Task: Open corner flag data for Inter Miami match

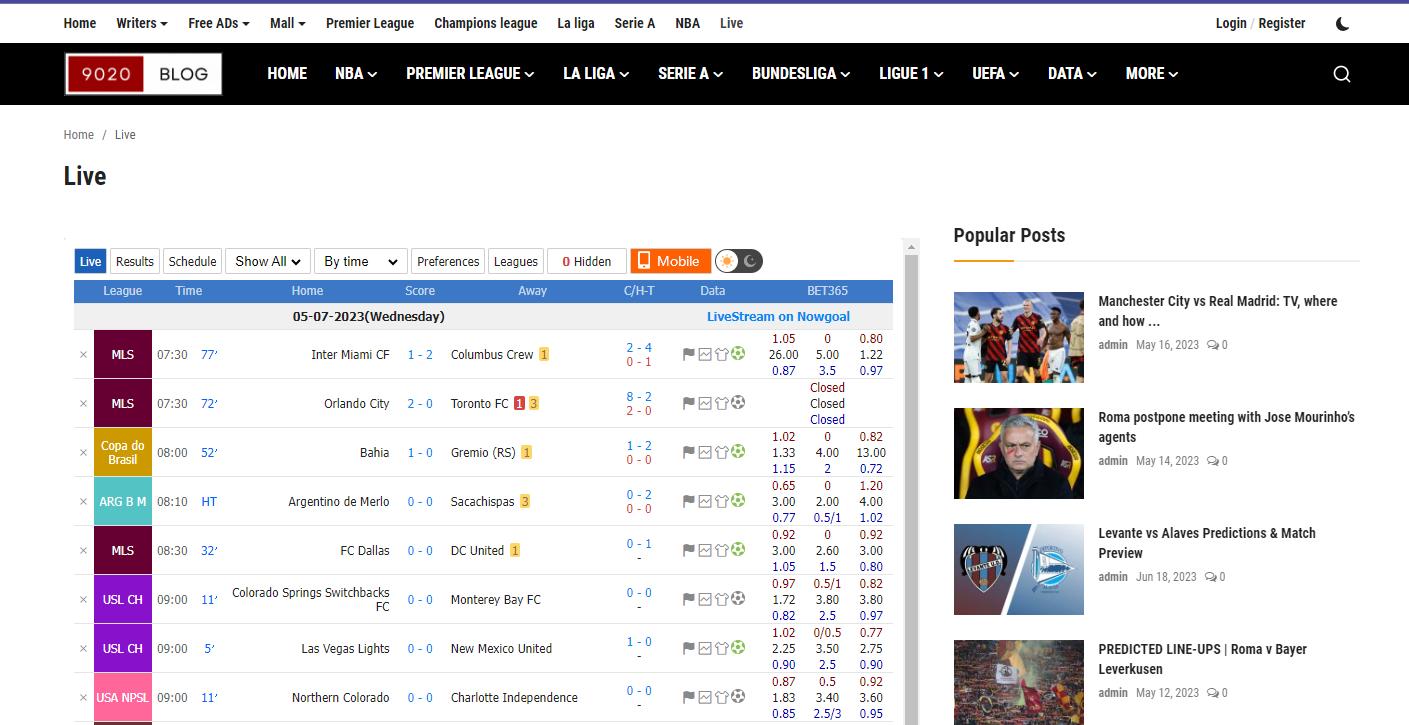Action: click(x=688, y=354)
